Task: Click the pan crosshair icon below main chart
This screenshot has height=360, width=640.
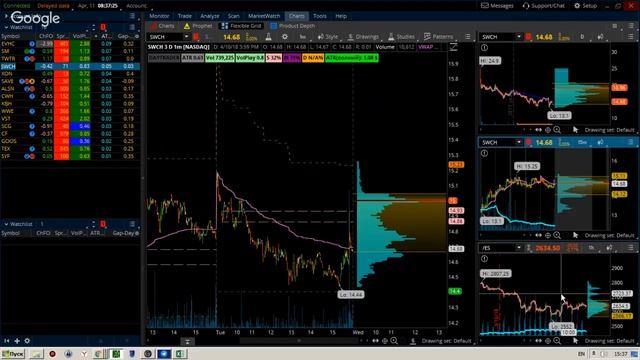Action: coord(384,340)
